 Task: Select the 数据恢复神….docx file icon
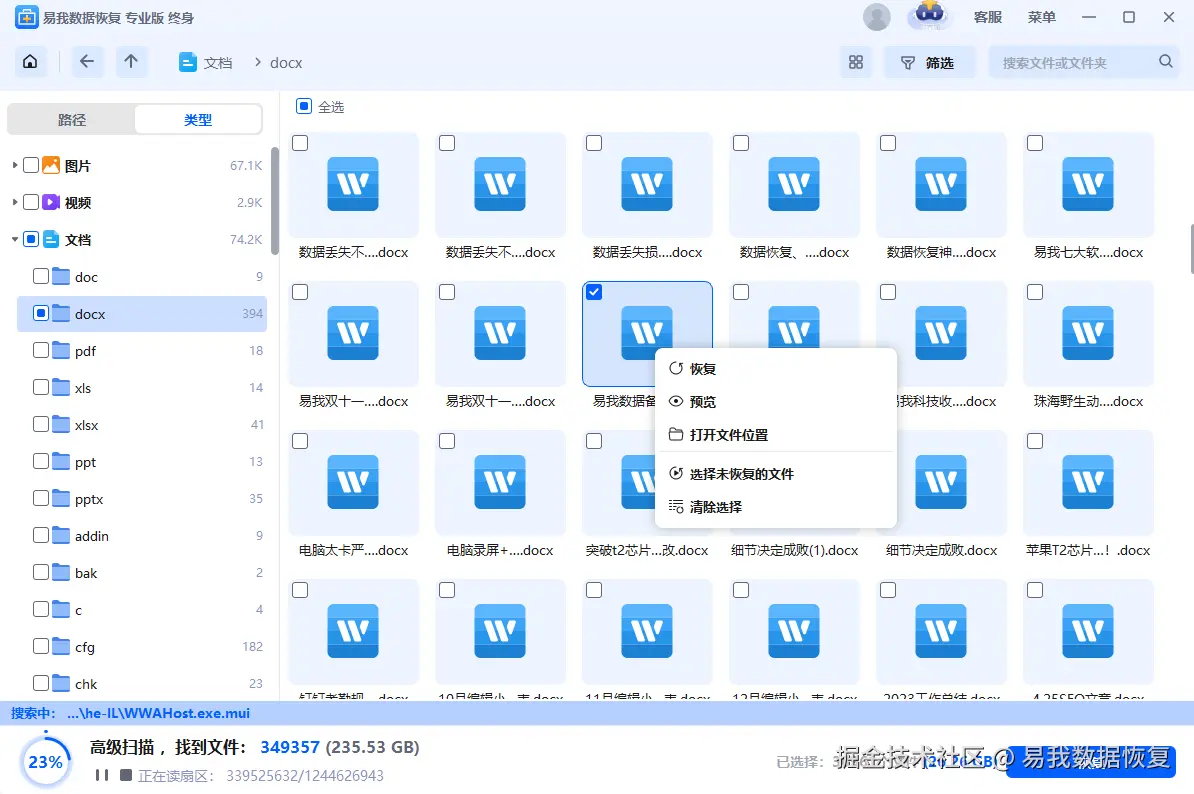[x=941, y=184]
